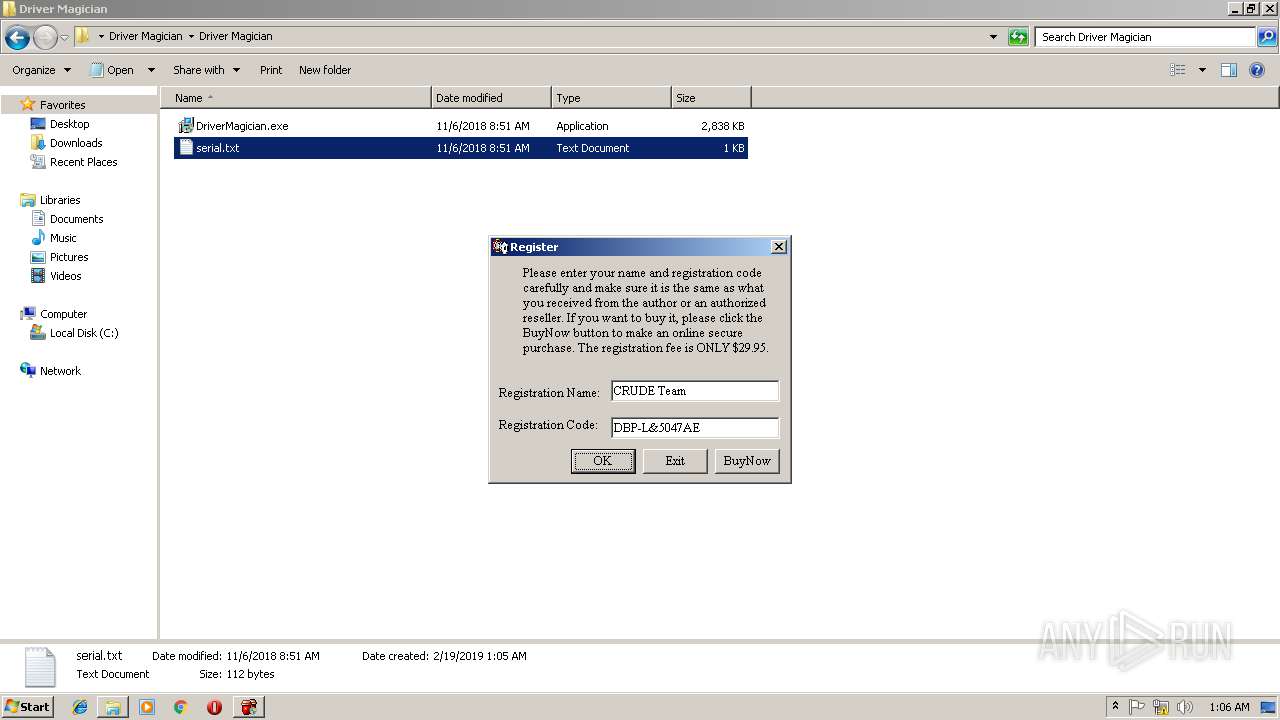
Task: Open the Organize menu
Action: (41, 70)
